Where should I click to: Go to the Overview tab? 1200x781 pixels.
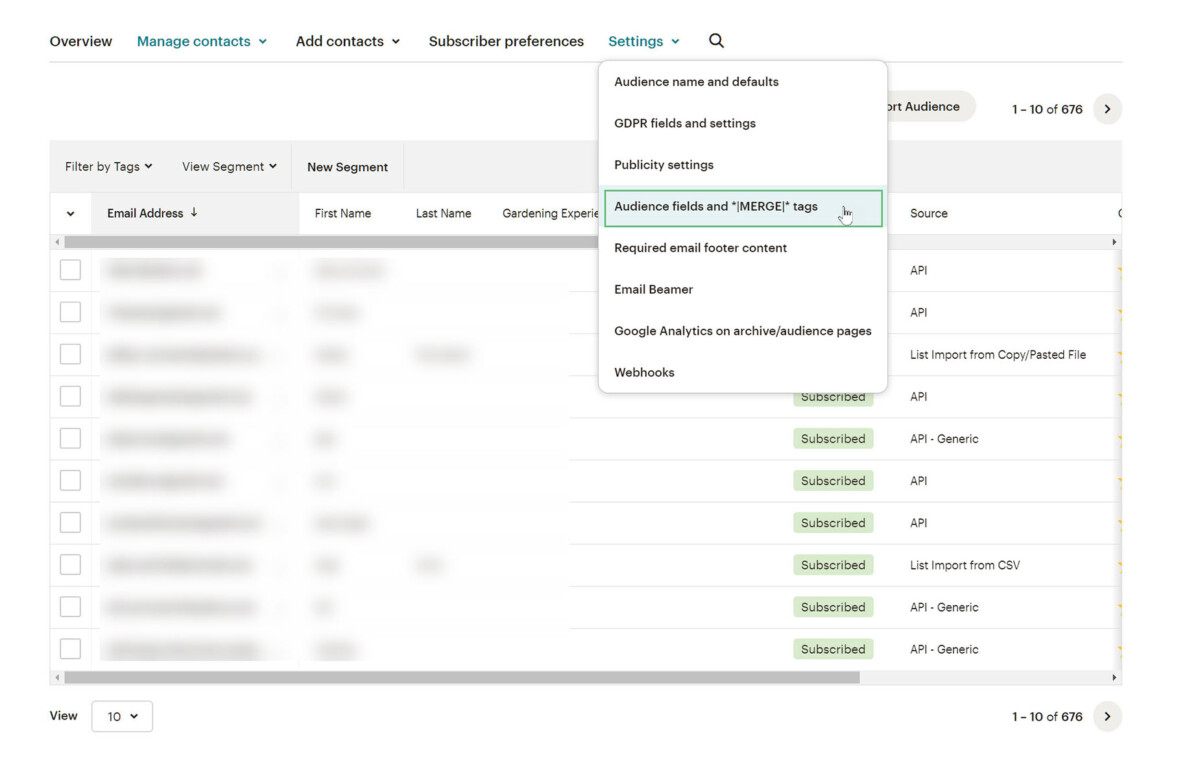tap(81, 41)
